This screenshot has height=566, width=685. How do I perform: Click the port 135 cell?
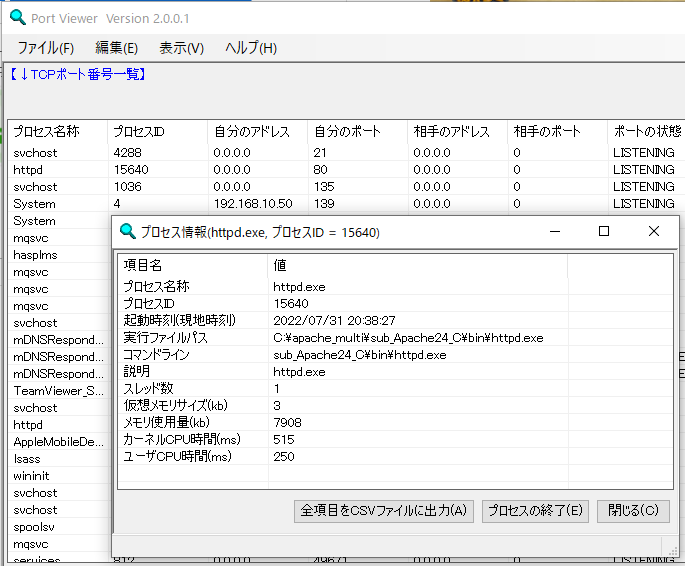[324, 186]
